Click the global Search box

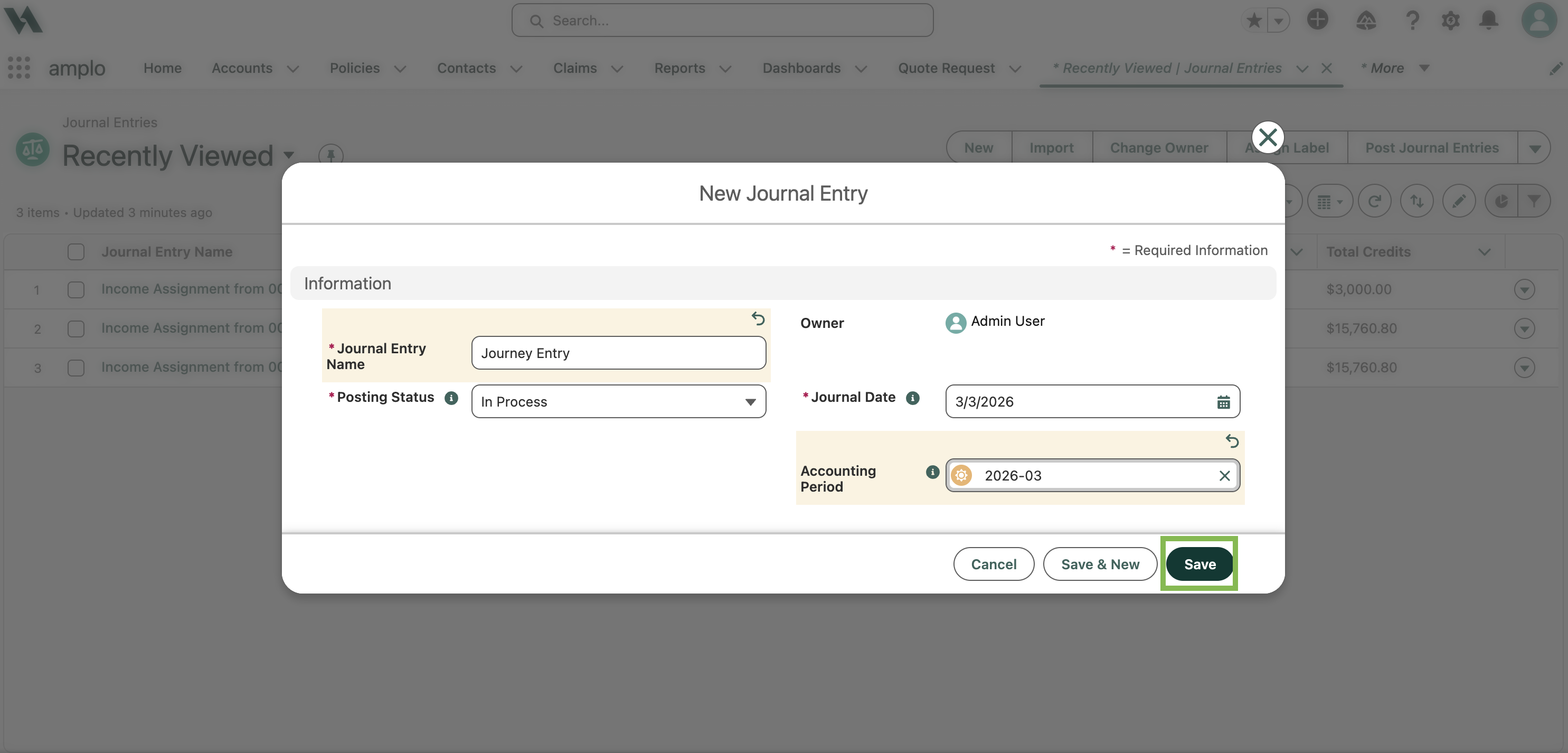[x=722, y=21]
